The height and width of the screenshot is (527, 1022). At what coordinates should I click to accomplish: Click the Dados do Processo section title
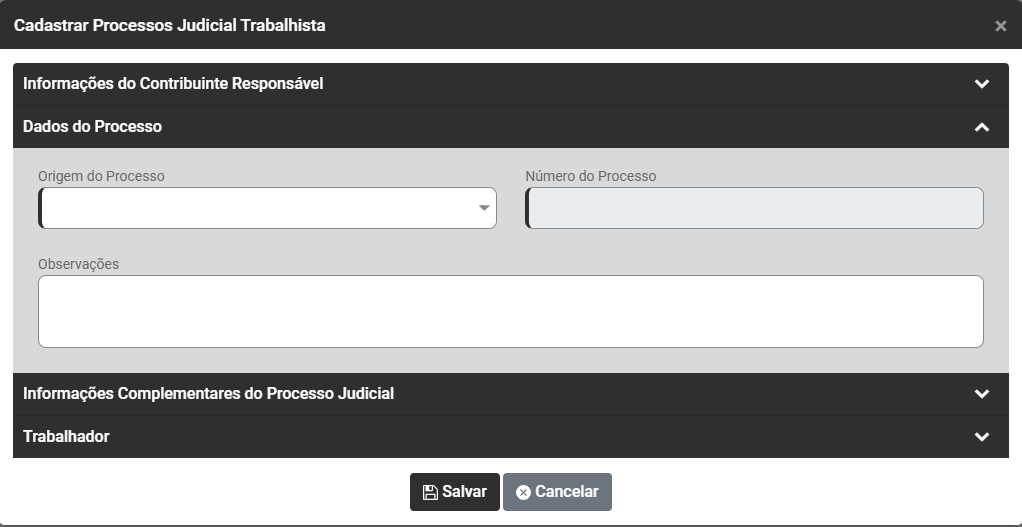[x=93, y=127]
